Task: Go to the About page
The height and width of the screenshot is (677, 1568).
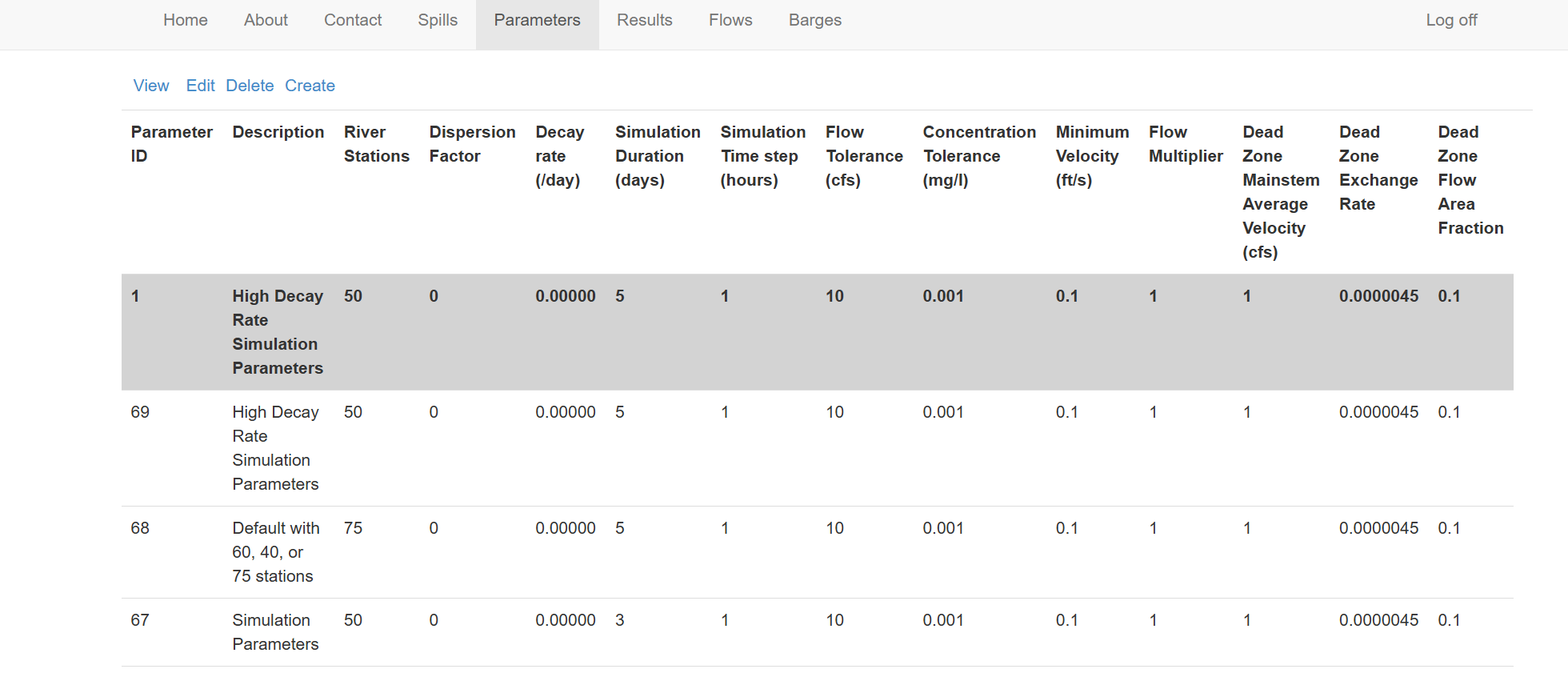Action: tap(266, 20)
